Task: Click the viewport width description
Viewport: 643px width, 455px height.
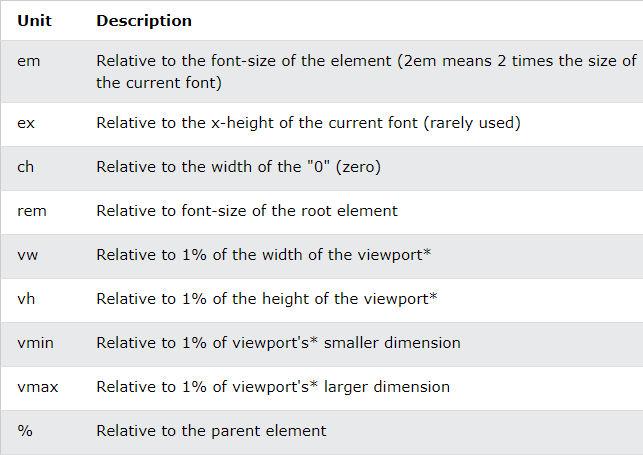Action: (264, 255)
